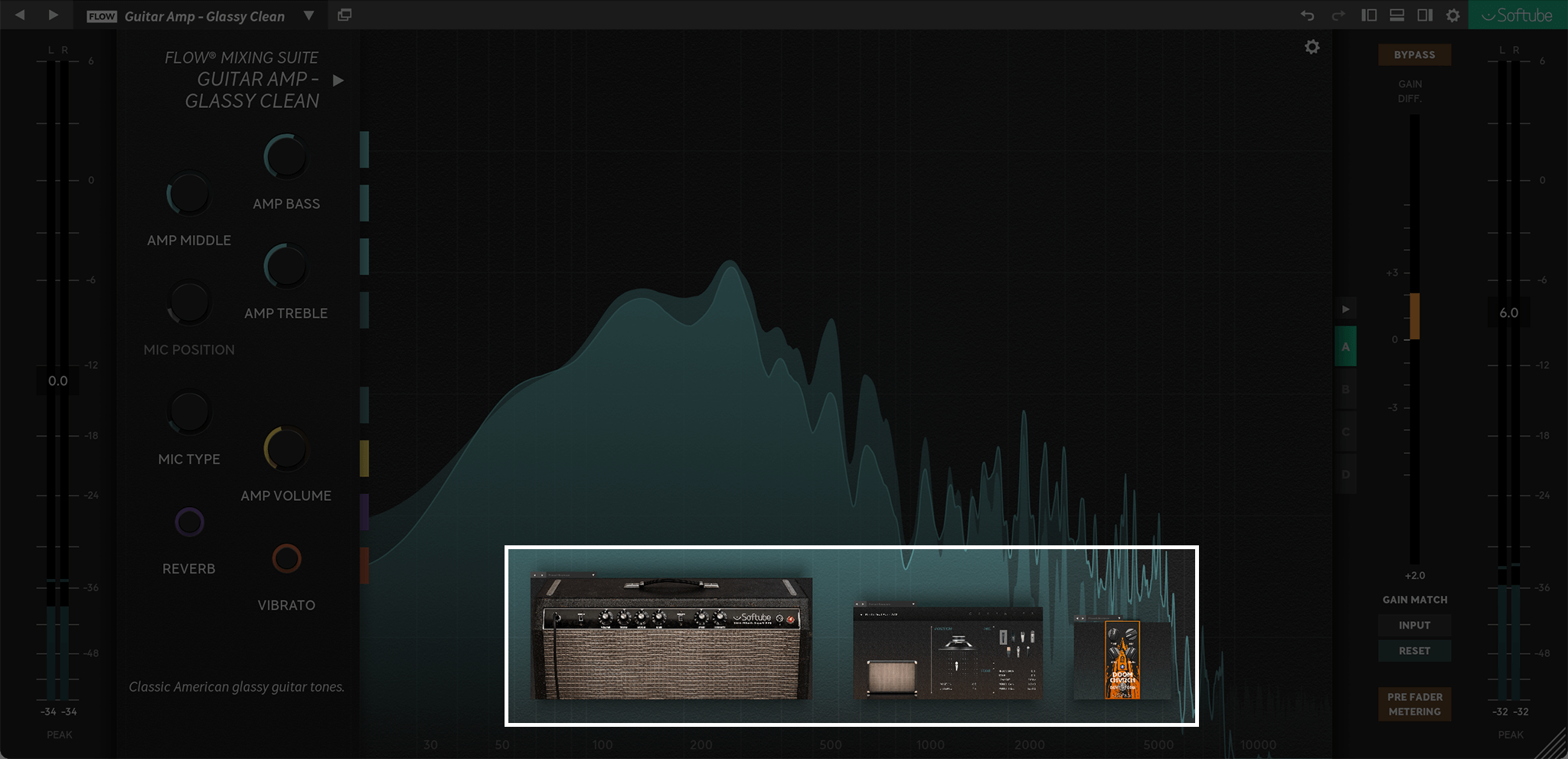
Task: Click the teal strip beside AMP BASS
Action: (x=364, y=149)
